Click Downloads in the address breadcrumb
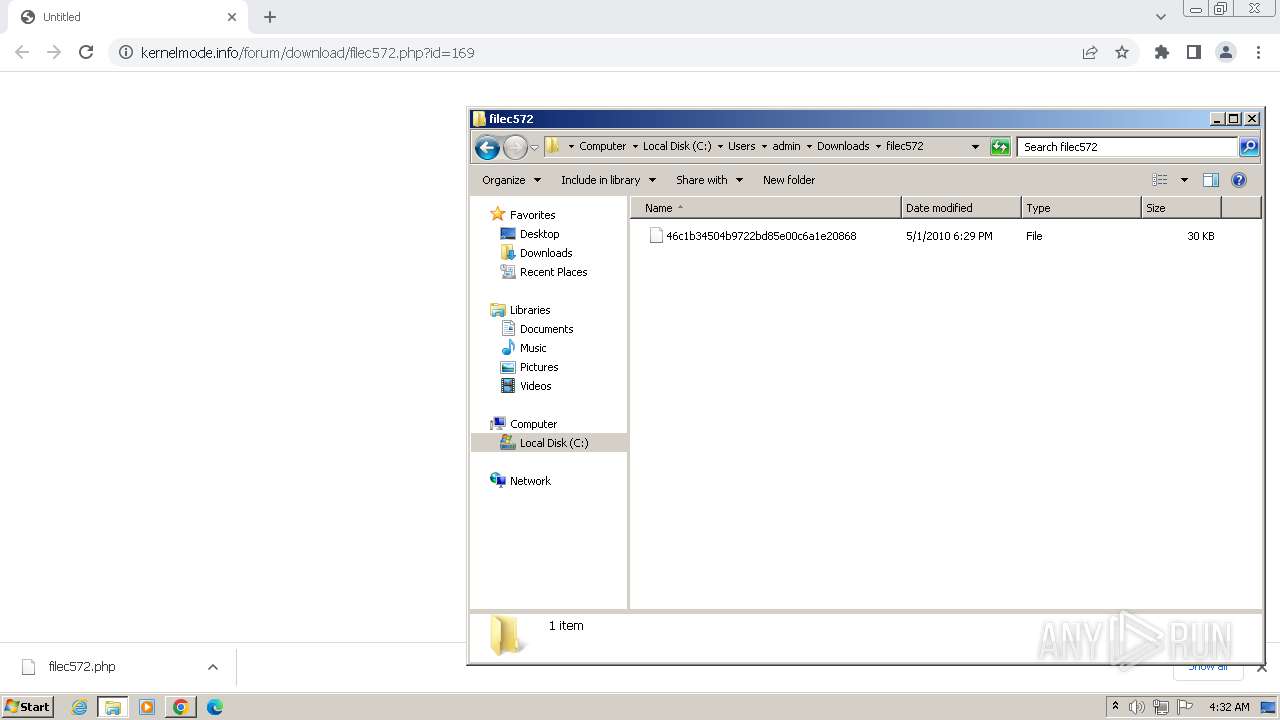The height and width of the screenshot is (720, 1280). 843,146
